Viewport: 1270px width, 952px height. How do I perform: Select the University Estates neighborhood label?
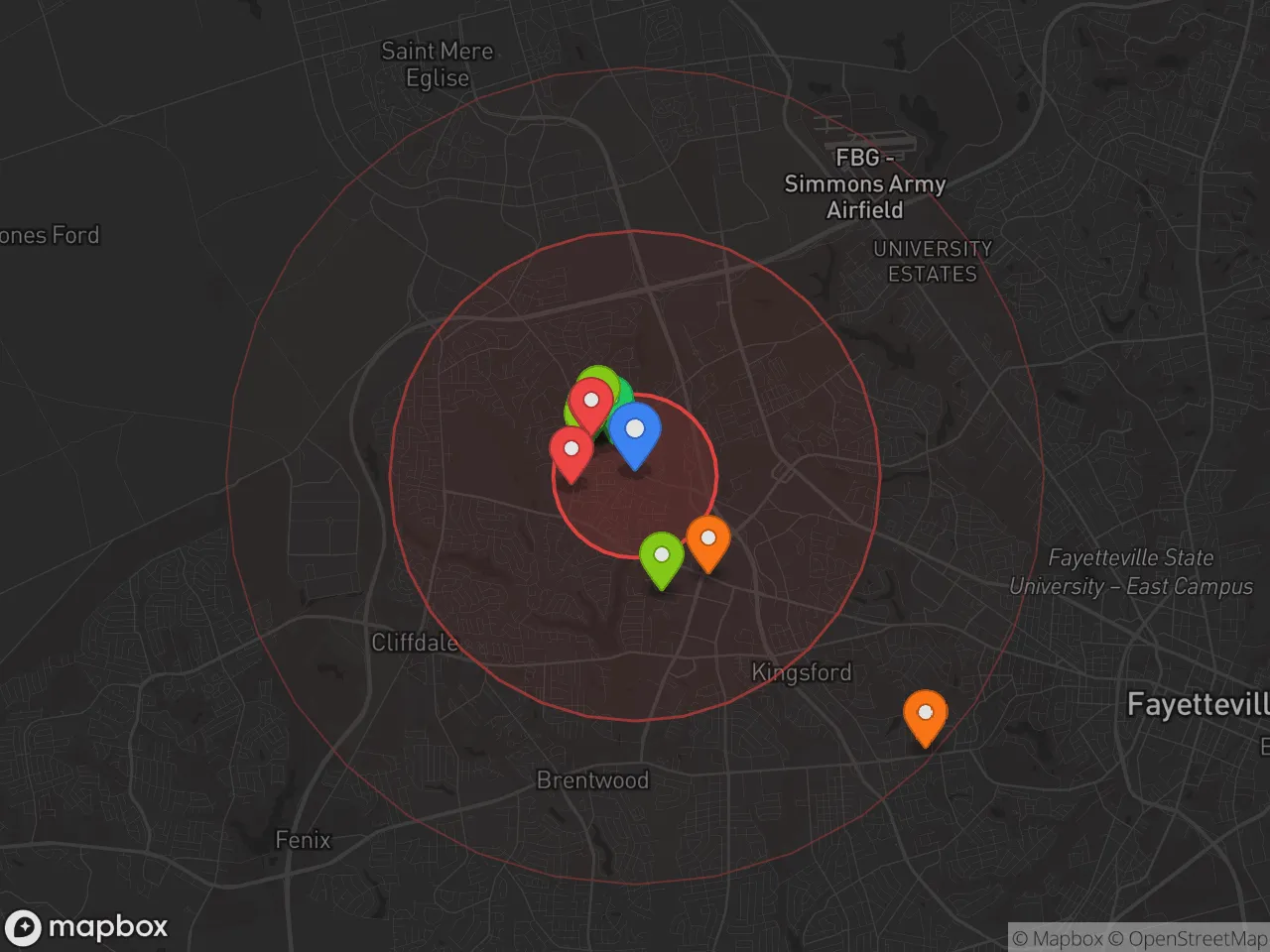932,261
